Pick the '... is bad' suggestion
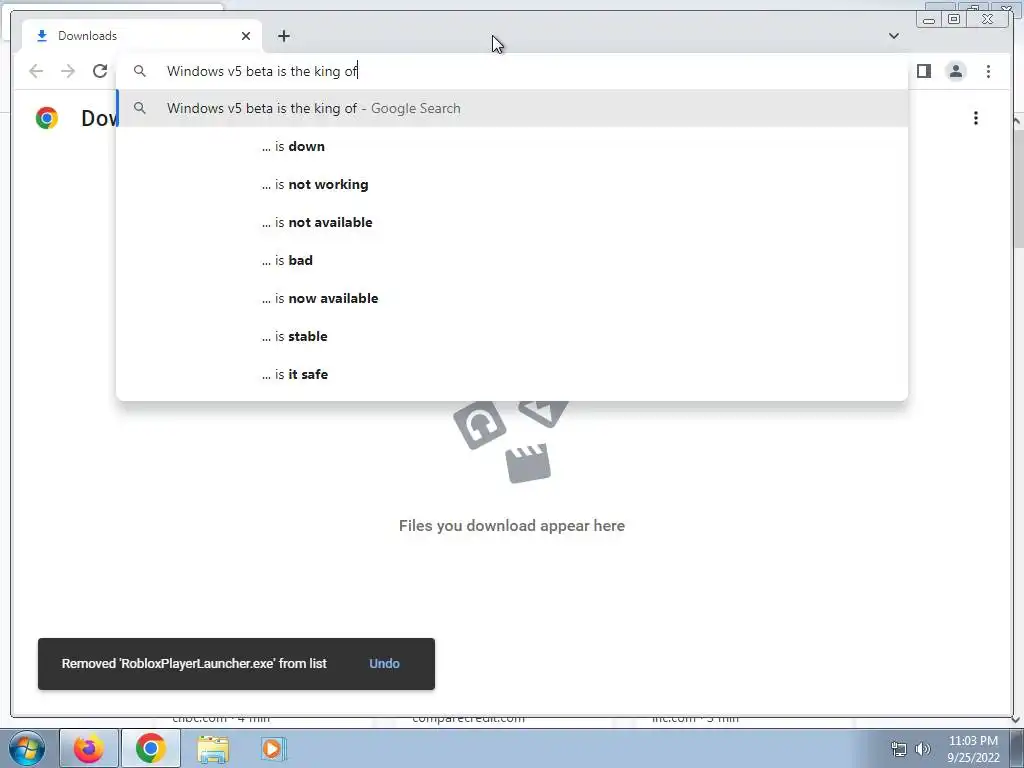Screen dimensions: 1024x768 point(512,260)
